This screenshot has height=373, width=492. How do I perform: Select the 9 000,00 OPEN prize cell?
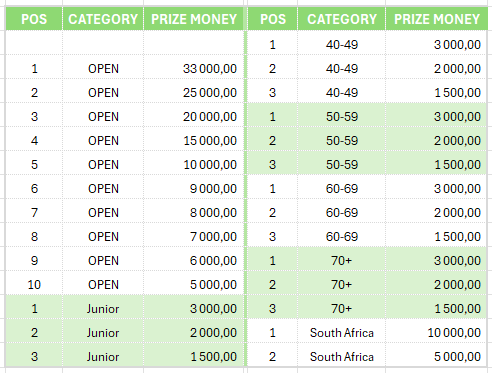pyautogui.click(x=194, y=189)
